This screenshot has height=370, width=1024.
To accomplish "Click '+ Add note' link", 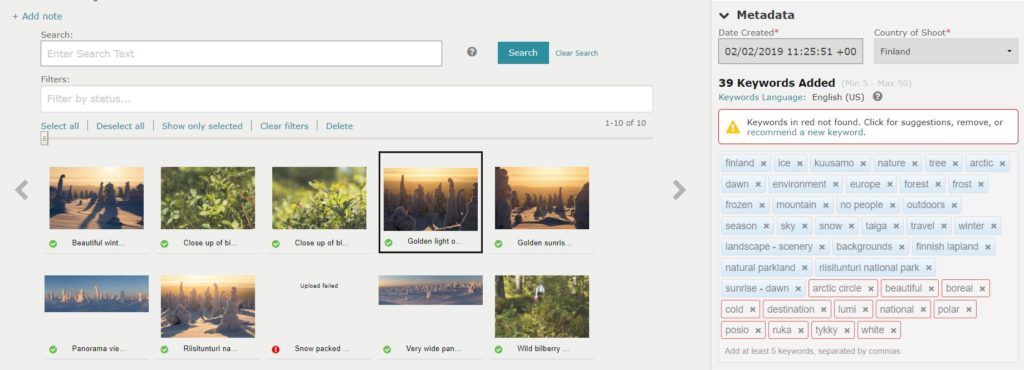I will pyautogui.click(x=37, y=16).
